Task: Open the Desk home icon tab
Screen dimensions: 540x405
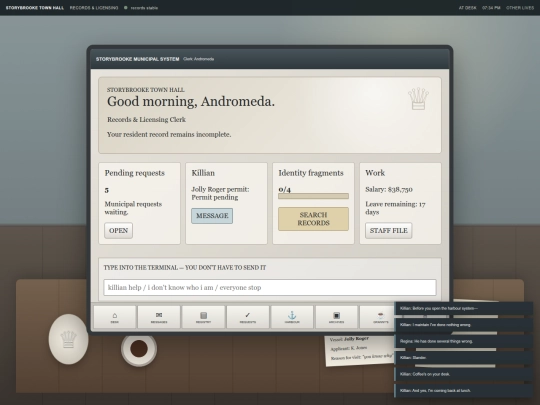Action: point(115,317)
